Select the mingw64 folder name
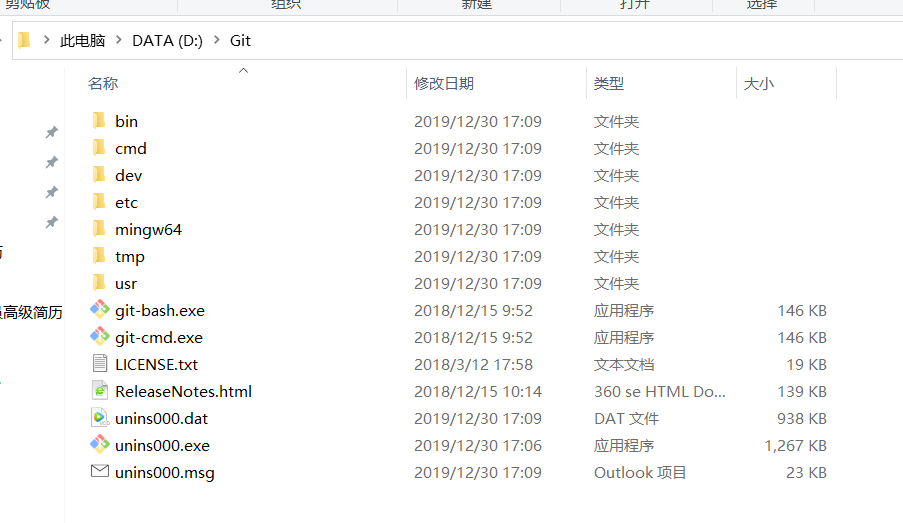The height and width of the screenshot is (523, 903). click(149, 230)
